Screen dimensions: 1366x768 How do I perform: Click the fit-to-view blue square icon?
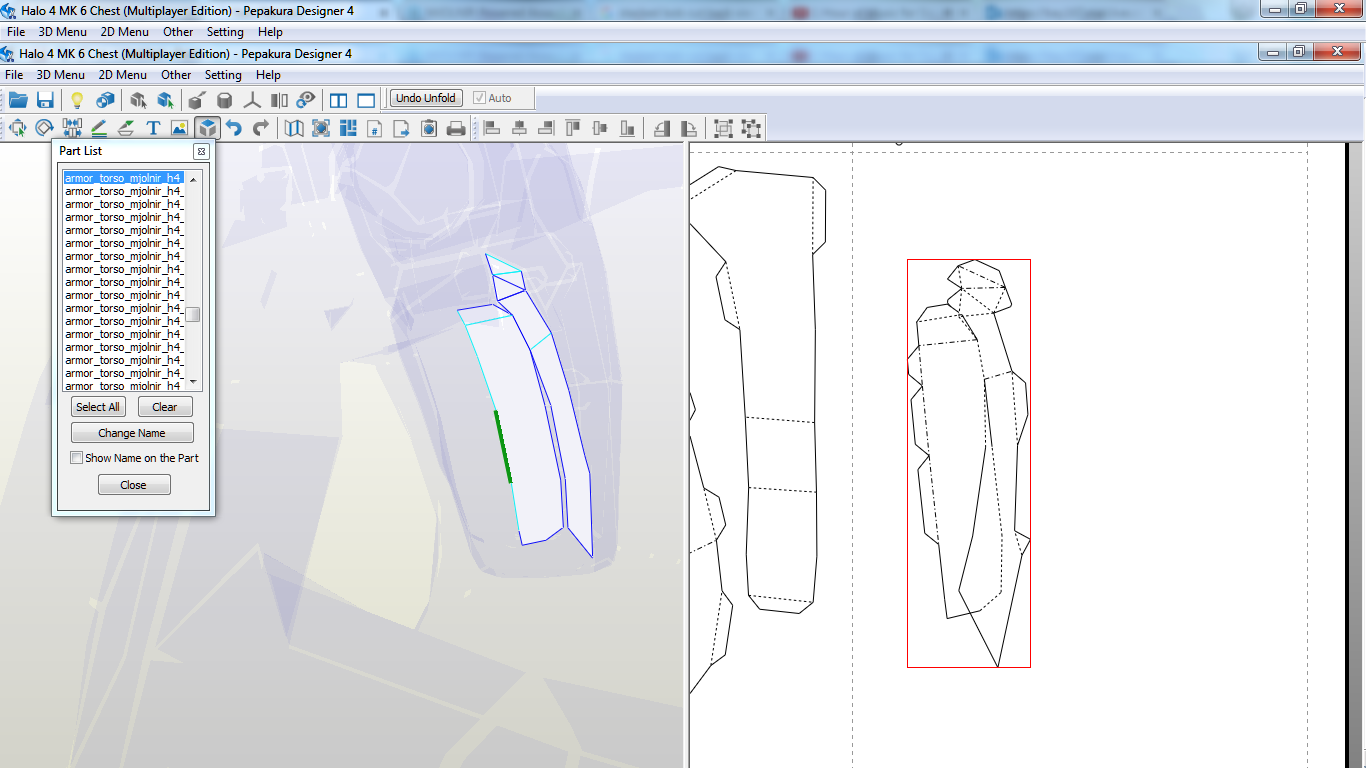(x=321, y=128)
